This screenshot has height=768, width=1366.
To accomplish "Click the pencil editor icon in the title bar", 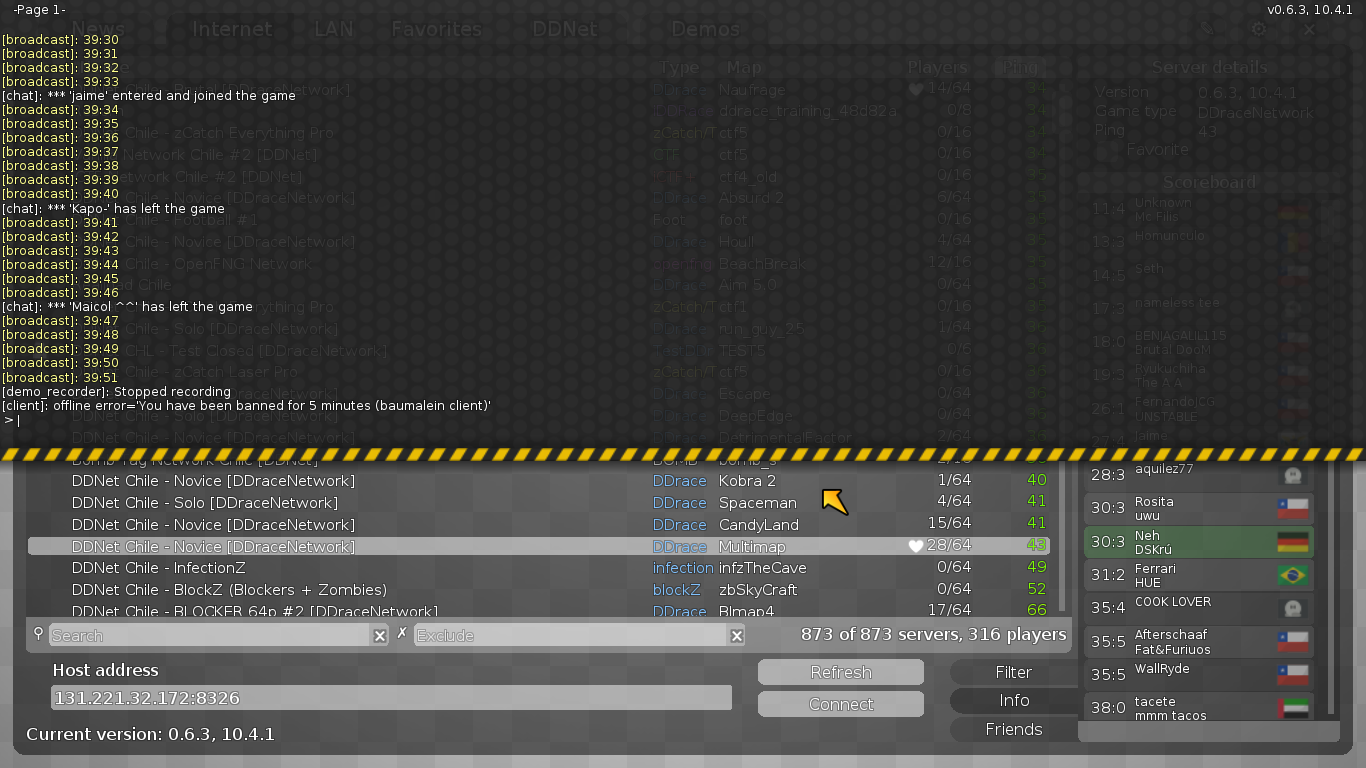I will [1207, 30].
